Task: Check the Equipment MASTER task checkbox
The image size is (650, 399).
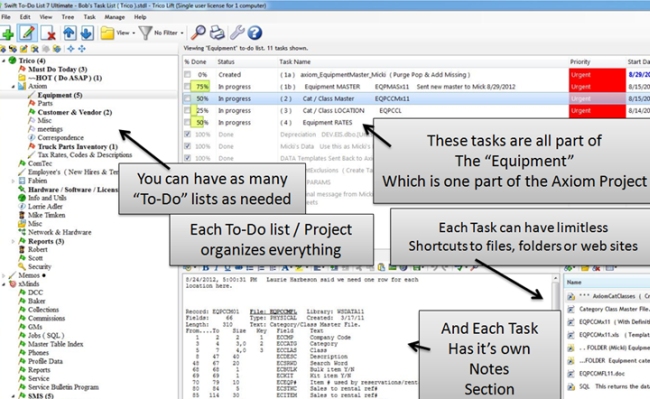Action: pyautogui.click(x=187, y=87)
